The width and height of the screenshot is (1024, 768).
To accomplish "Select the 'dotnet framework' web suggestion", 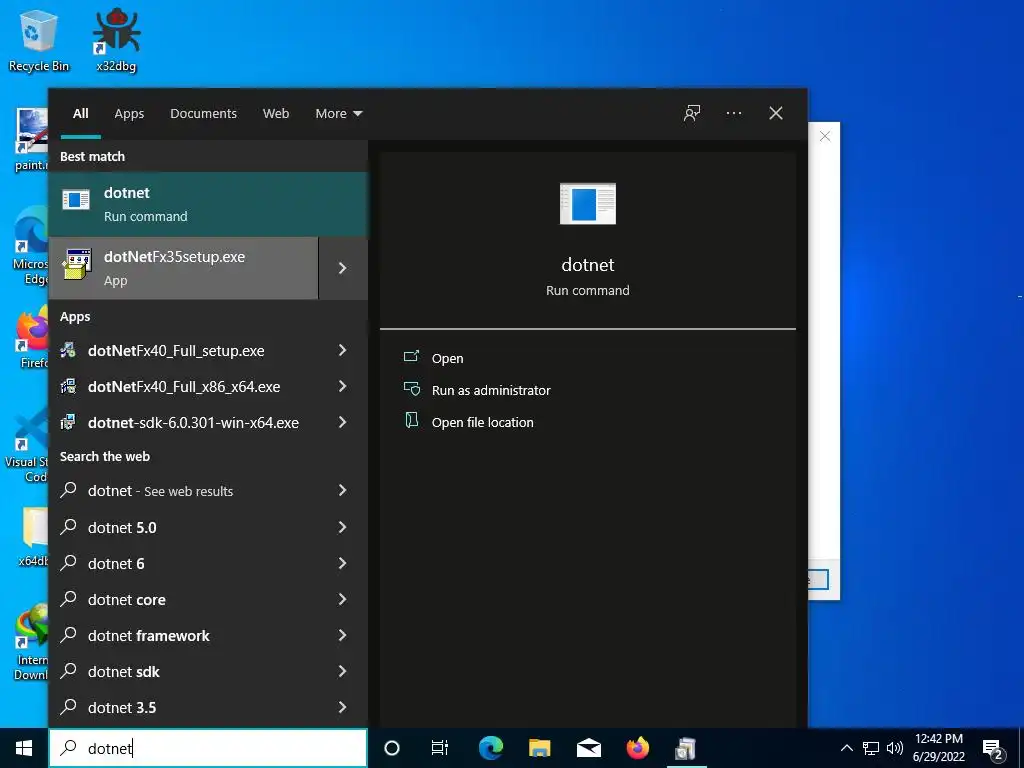I will tap(208, 635).
